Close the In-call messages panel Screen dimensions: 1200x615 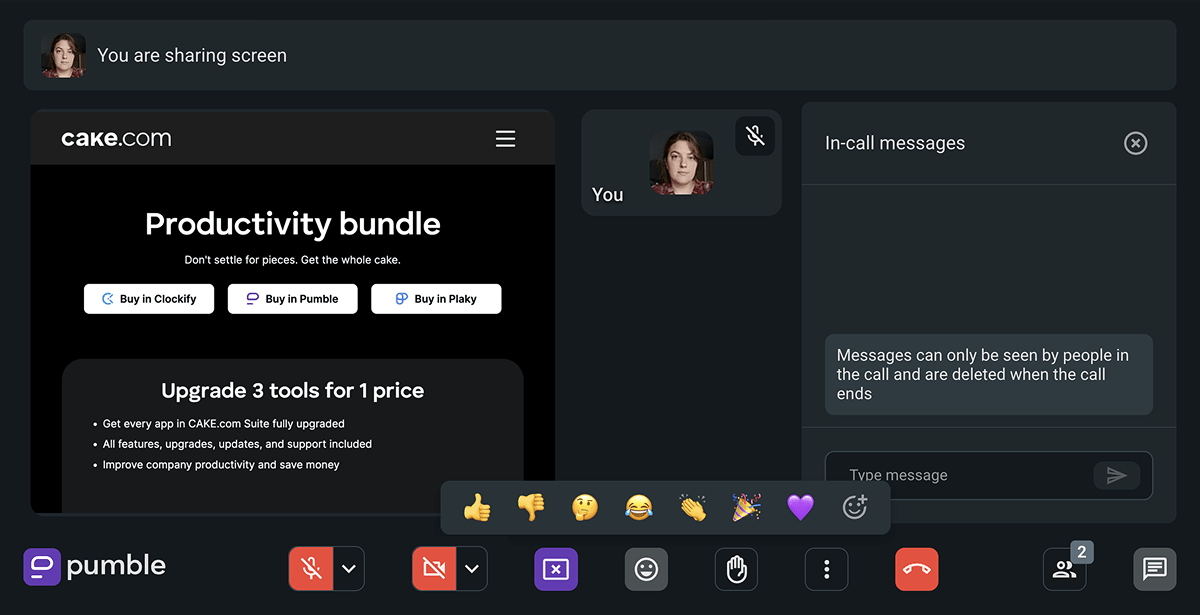tap(1136, 143)
